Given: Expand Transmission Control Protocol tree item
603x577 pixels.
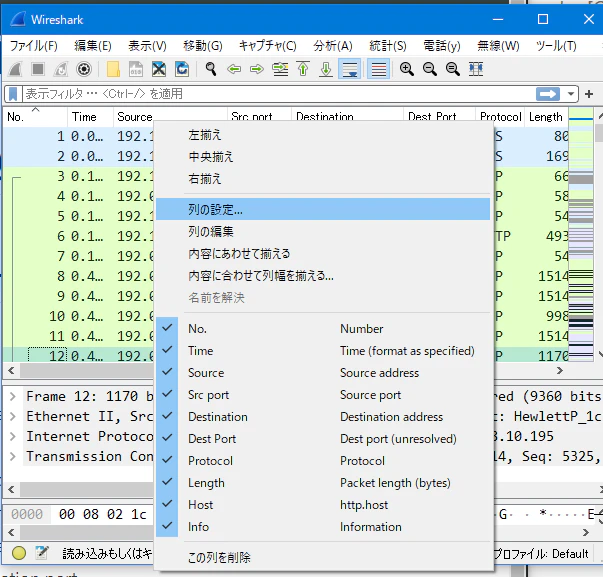Looking at the screenshot, I should (13, 456).
